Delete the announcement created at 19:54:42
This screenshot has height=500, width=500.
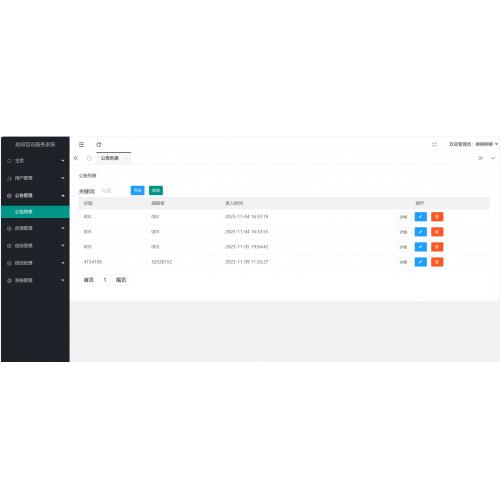437,247
